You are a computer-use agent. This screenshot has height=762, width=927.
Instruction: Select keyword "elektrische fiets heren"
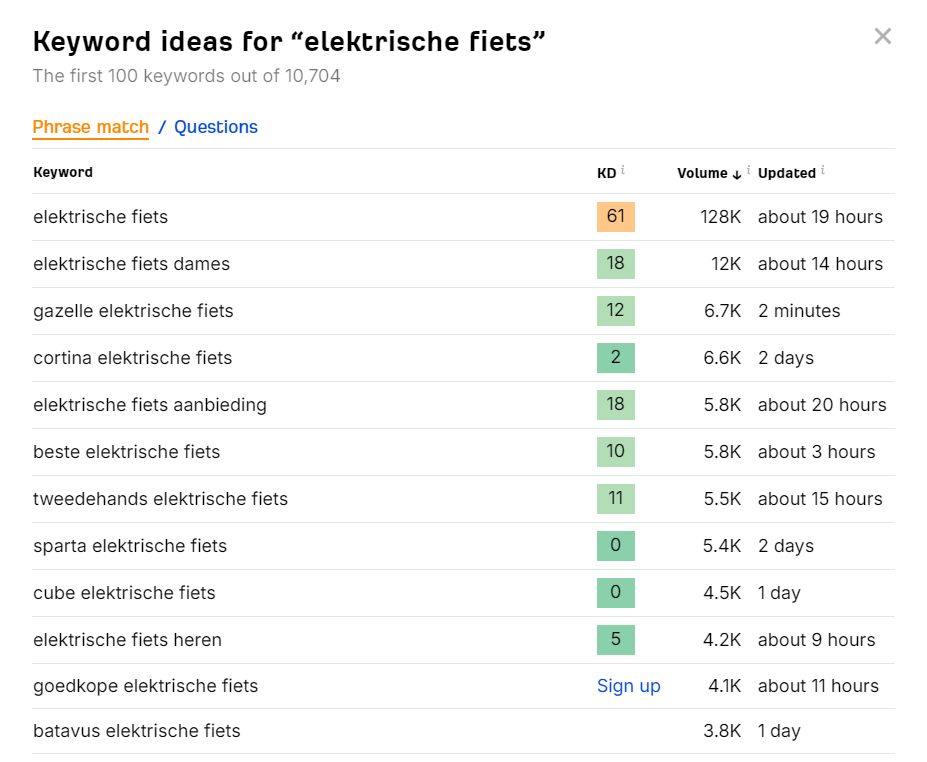tap(127, 640)
